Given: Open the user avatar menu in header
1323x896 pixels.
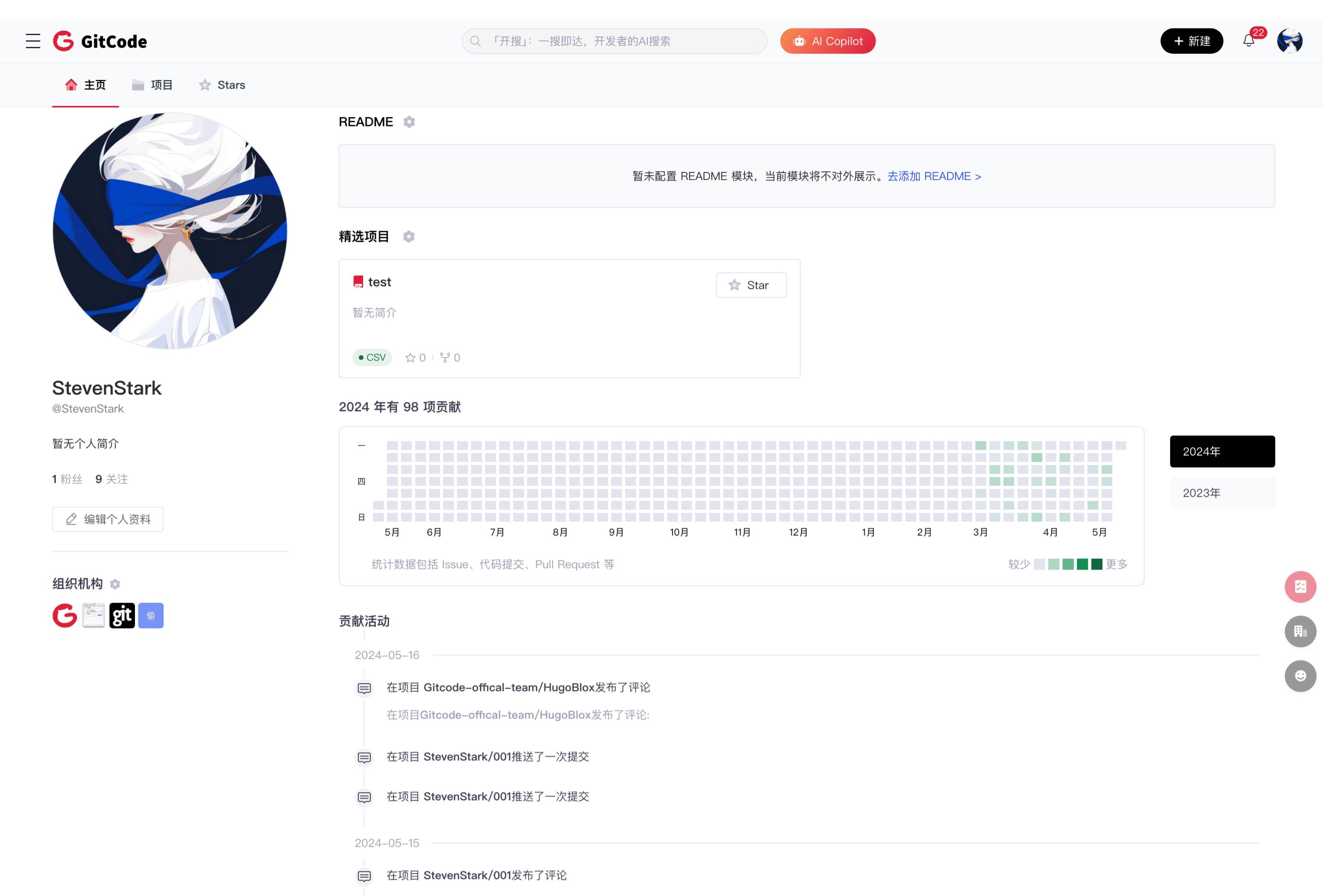Looking at the screenshot, I should pyautogui.click(x=1289, y=41).
